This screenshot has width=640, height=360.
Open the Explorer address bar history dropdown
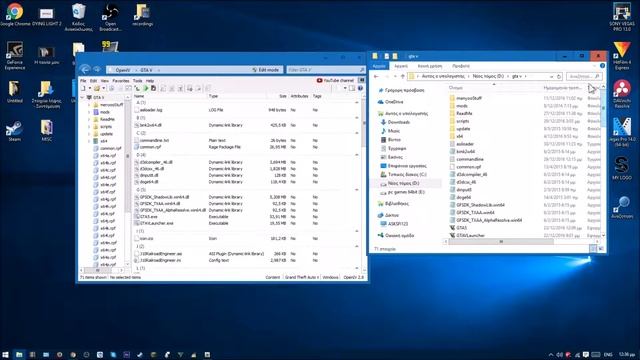pos(551,76)
